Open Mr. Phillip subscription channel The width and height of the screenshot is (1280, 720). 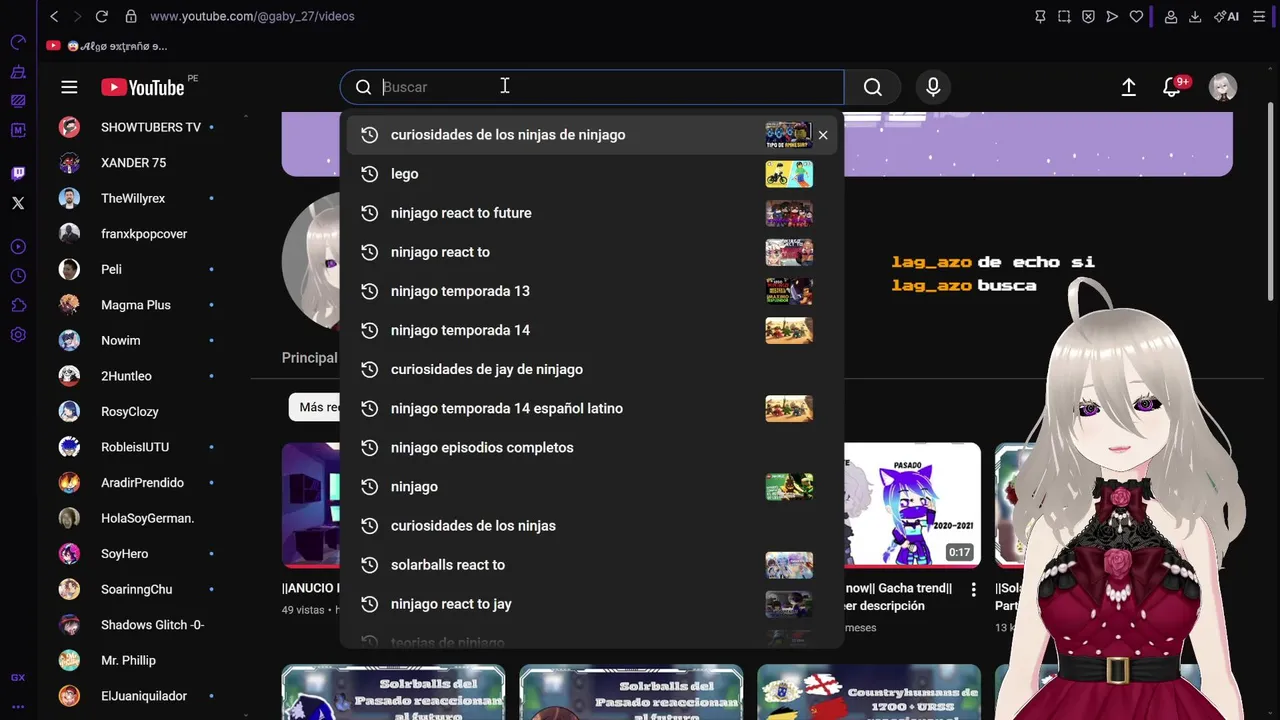click(x=137, y=660)
